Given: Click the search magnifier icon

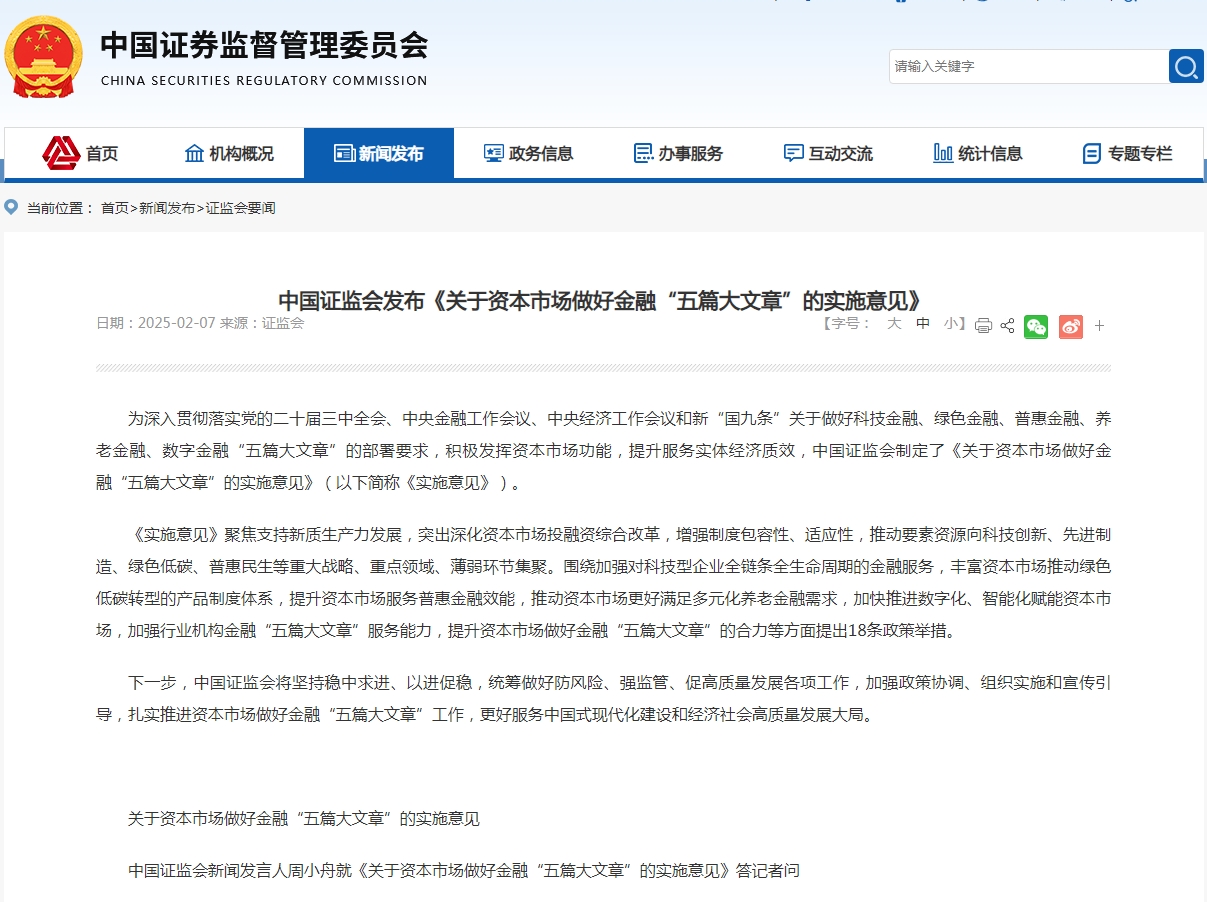Looking at the screenshot, I should click(1186, 66).
